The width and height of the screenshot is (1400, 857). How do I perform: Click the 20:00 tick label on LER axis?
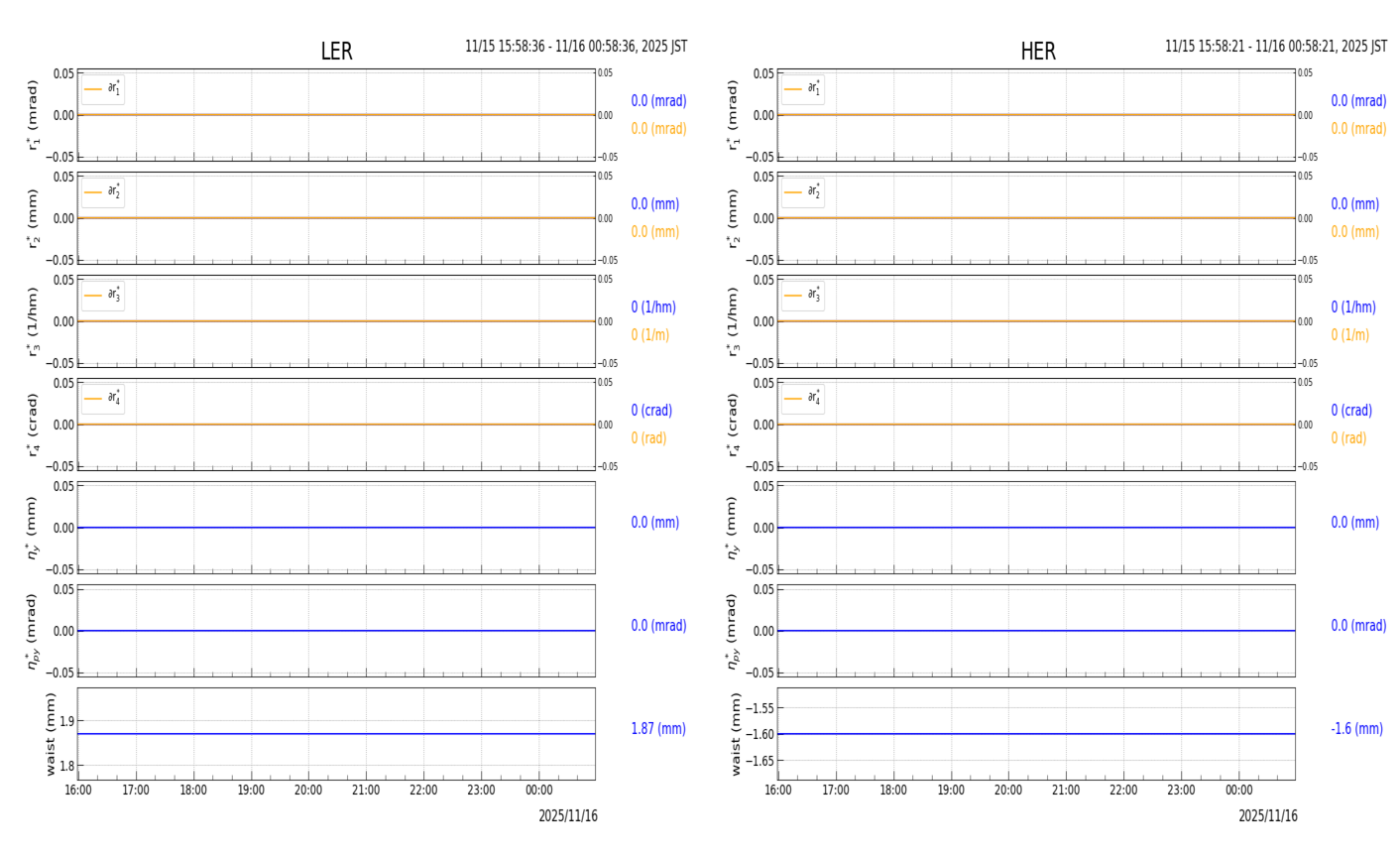[x=308, y=791]
